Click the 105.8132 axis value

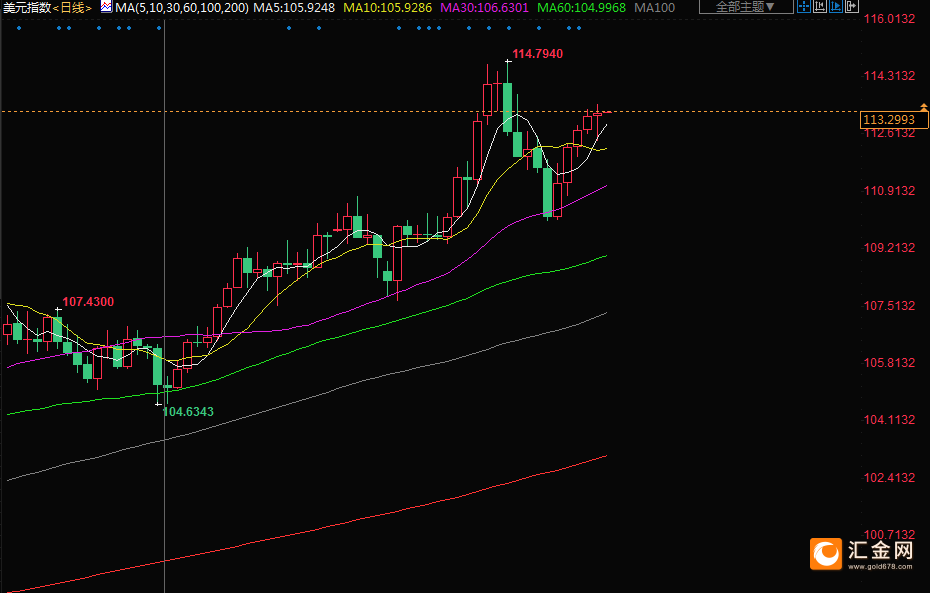[x=889, y=362]
